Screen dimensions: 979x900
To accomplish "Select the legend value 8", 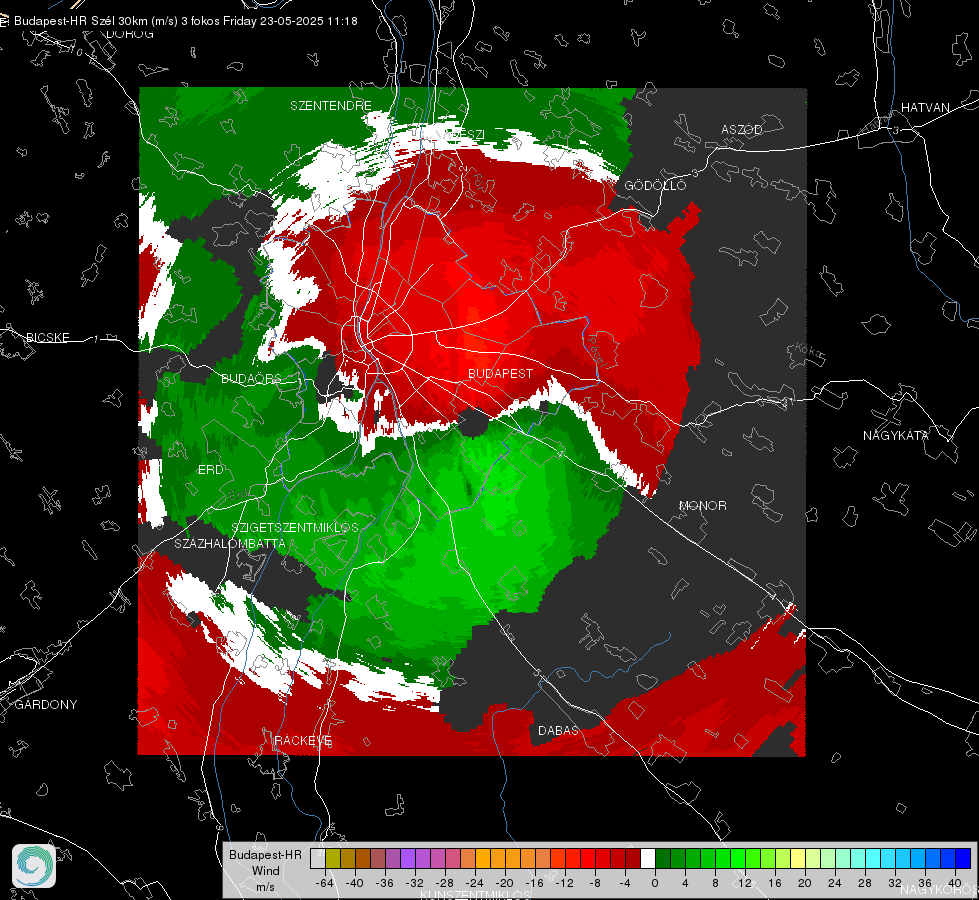I will 715,883.
